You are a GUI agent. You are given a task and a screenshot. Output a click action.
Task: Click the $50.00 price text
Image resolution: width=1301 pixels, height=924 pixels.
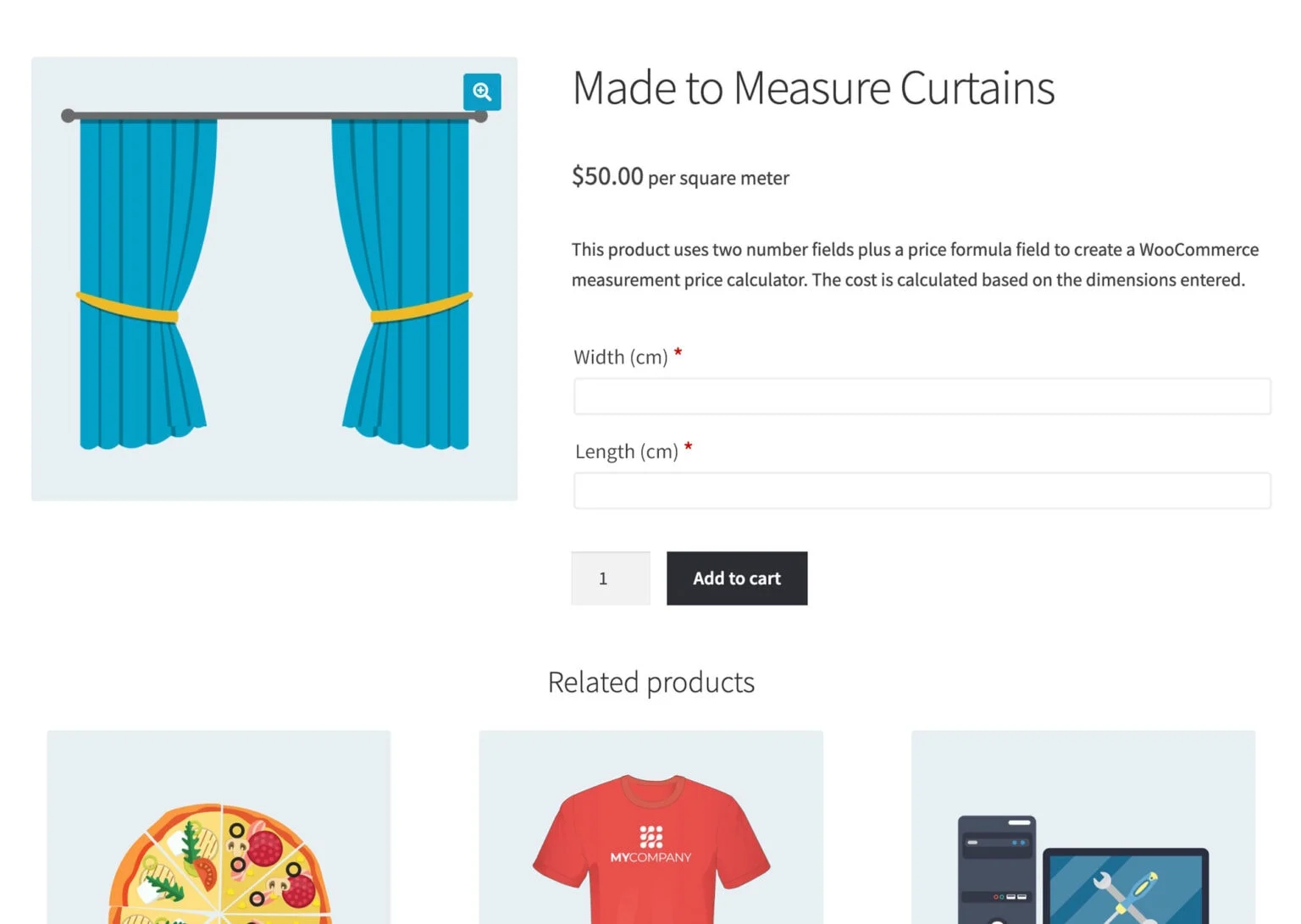point(606,176)
